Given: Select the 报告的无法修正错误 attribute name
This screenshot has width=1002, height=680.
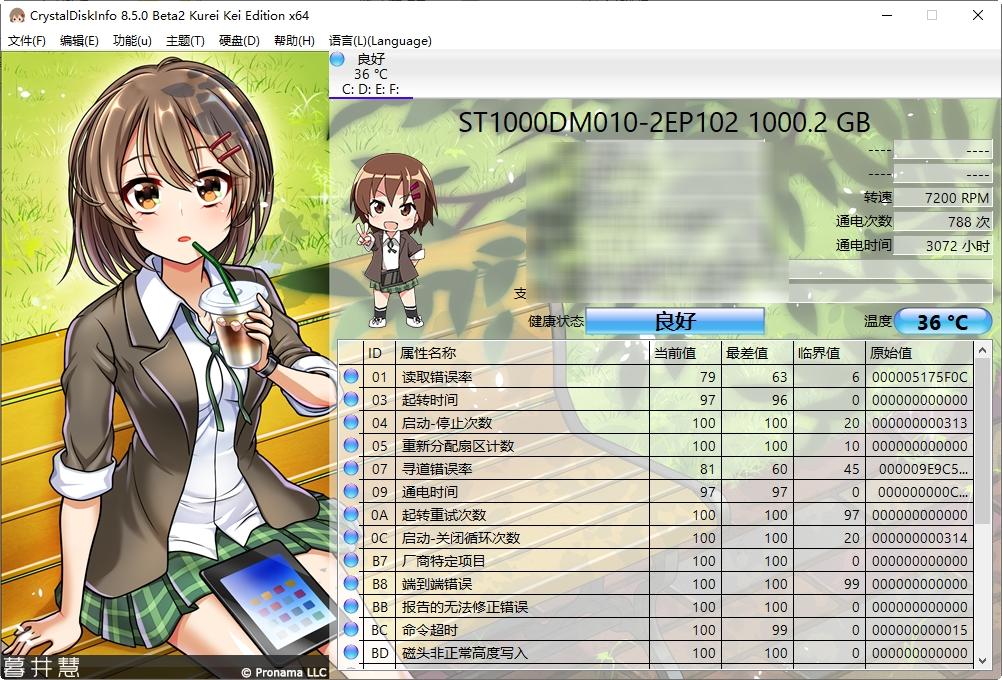Looking at the screenshot, I should pos(465,607).
